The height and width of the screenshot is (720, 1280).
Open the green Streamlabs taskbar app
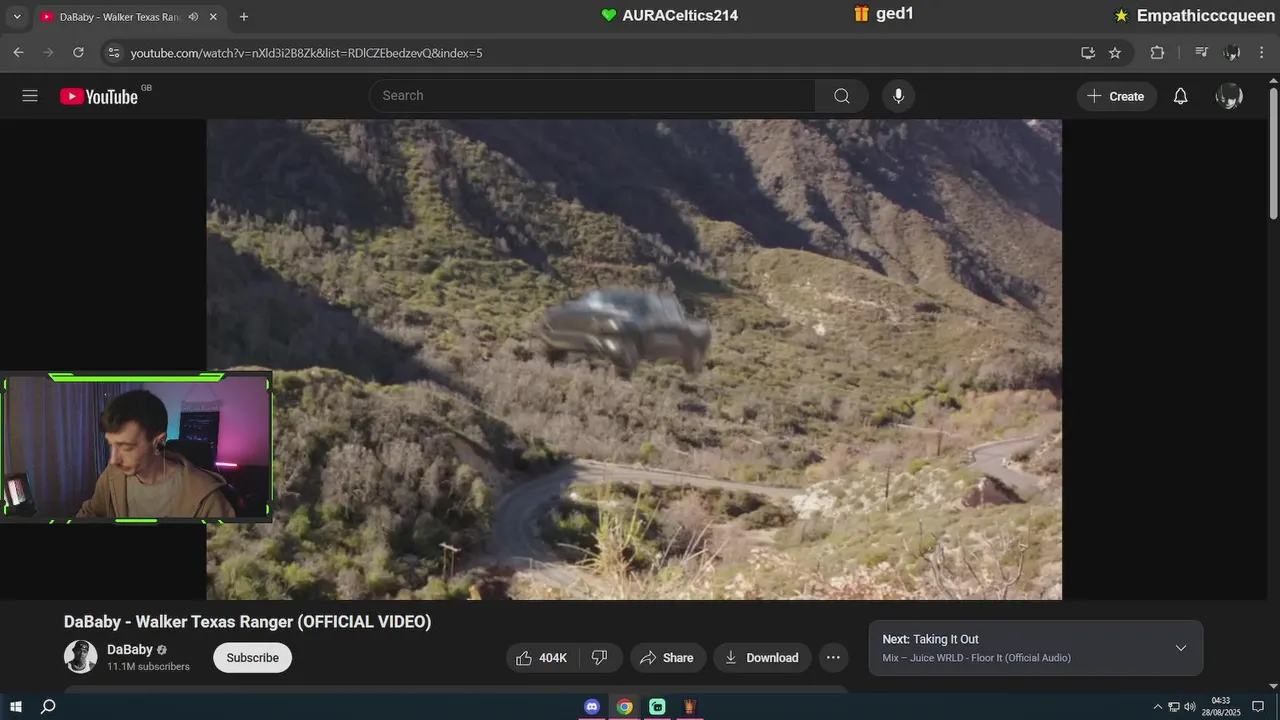pos(657,707)
